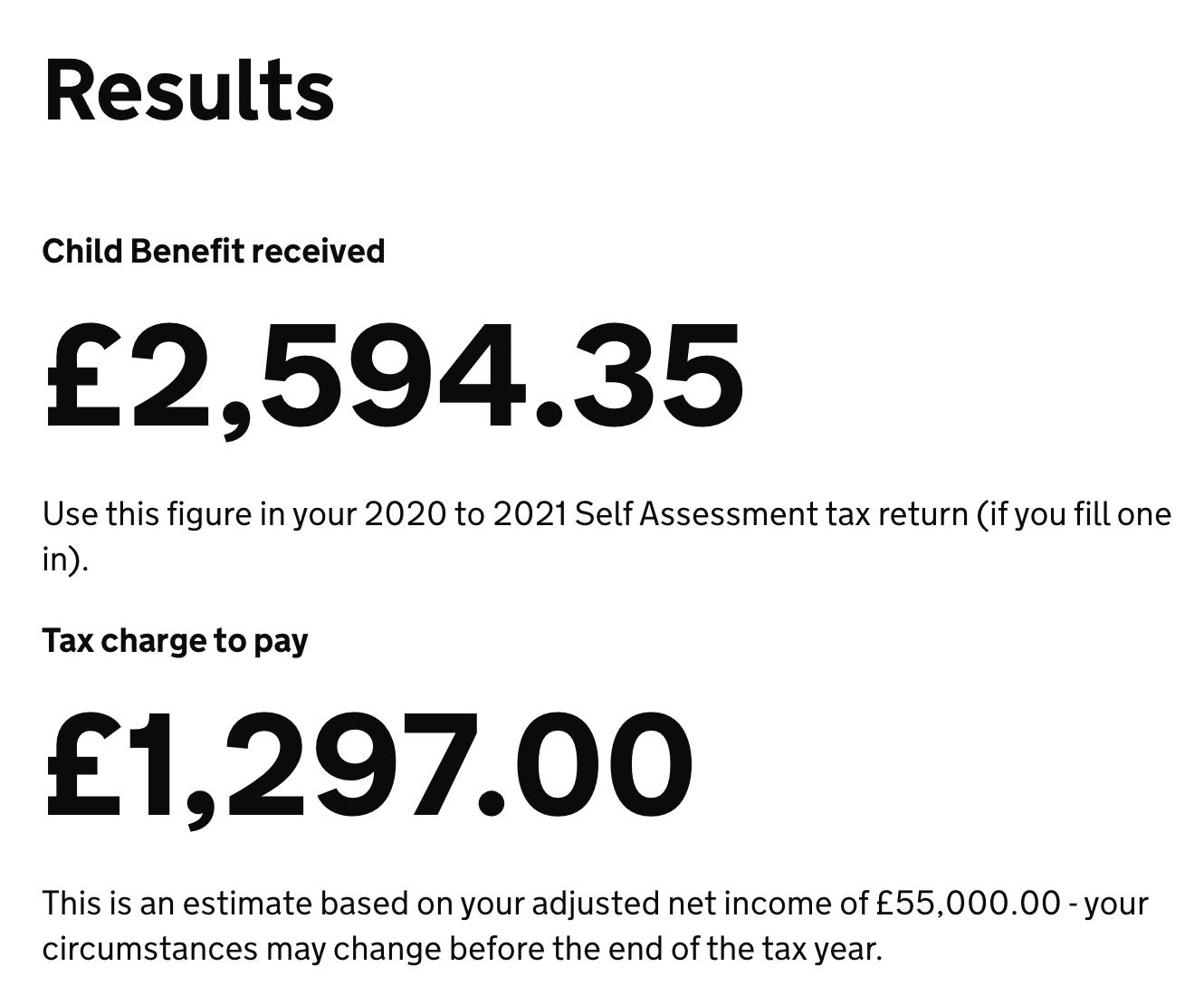Select the Child Benefit received label
This screenshot has width=1204, height=1005.
tap(214, 251)
